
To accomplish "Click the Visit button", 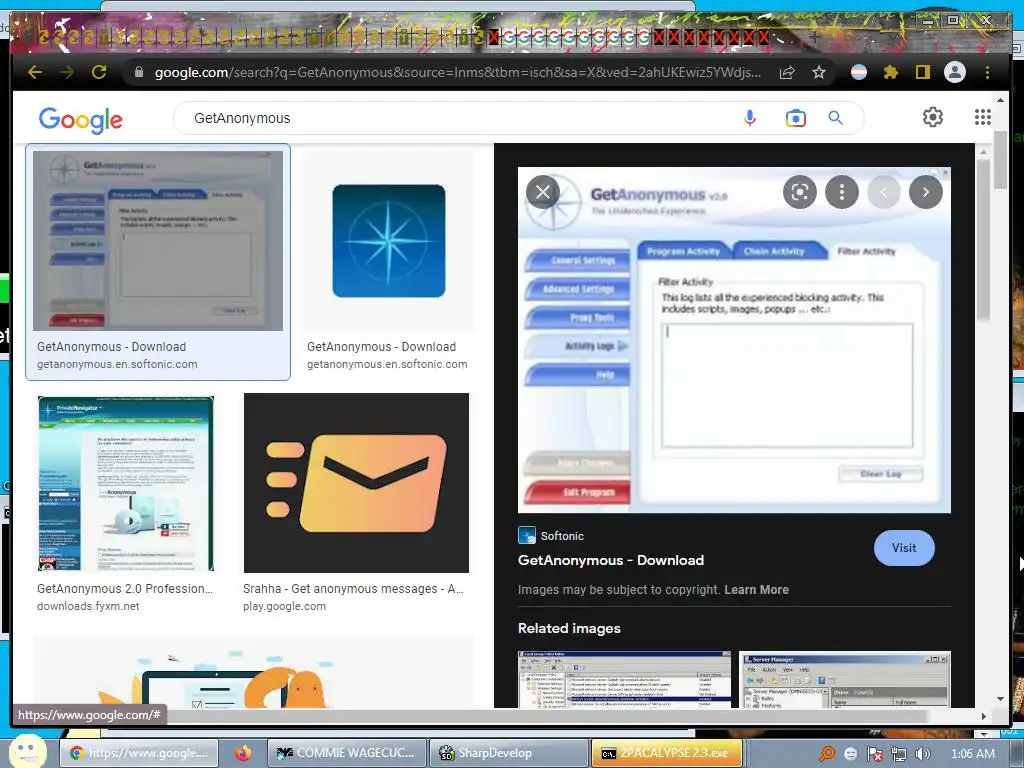I will [x=904, y=548].
